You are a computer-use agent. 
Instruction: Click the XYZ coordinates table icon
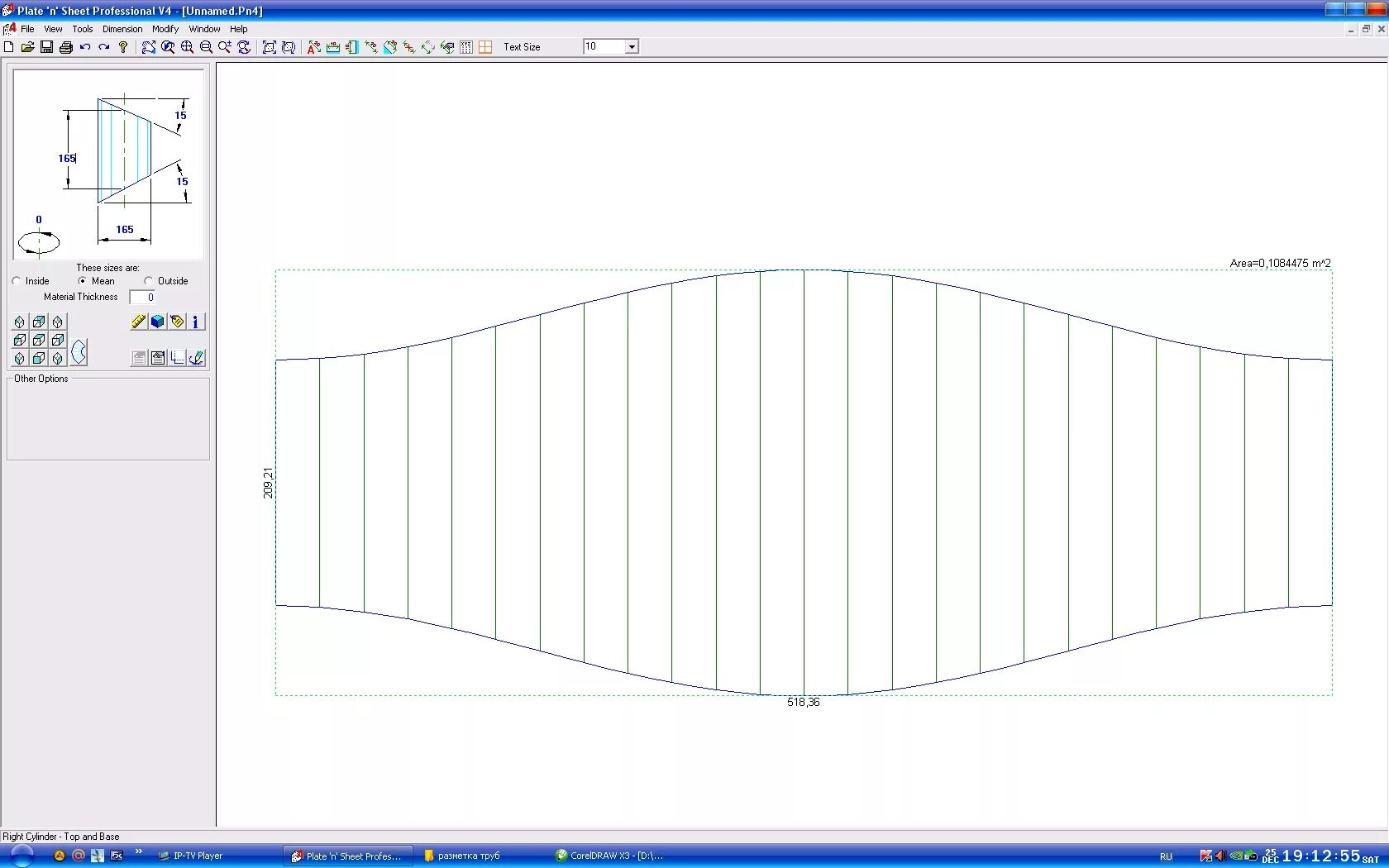click(x=466, y=47)
